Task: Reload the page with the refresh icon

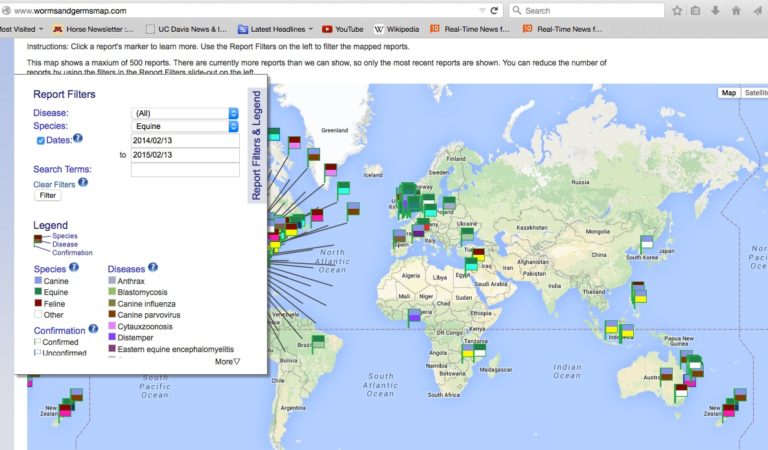Action: tap(494, 10)
